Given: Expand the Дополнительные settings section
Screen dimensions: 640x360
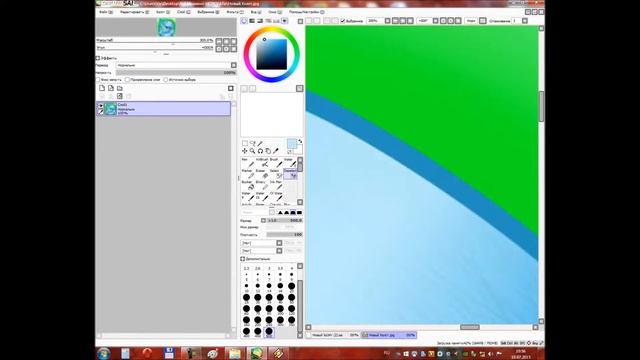Looking at the screenshot, I should [242, 259].
